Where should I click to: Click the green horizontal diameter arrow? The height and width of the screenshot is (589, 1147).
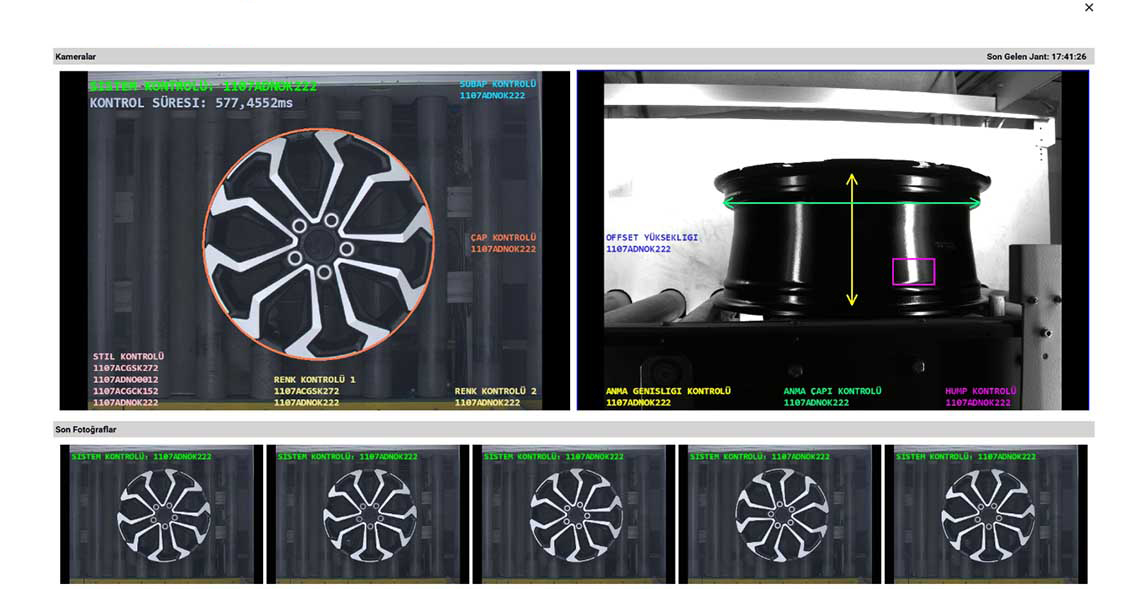pyautogui.click(x=851, y=203)
